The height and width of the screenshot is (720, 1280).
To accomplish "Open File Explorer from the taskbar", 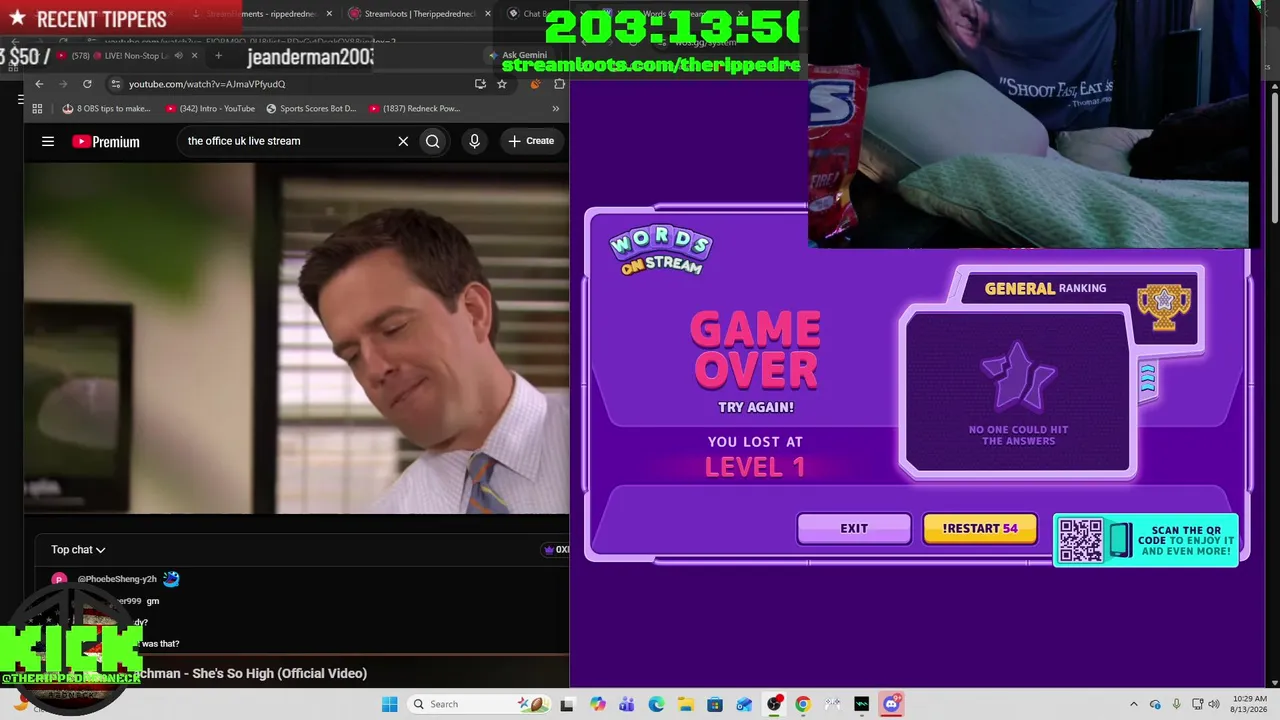I will coord(685,704).
